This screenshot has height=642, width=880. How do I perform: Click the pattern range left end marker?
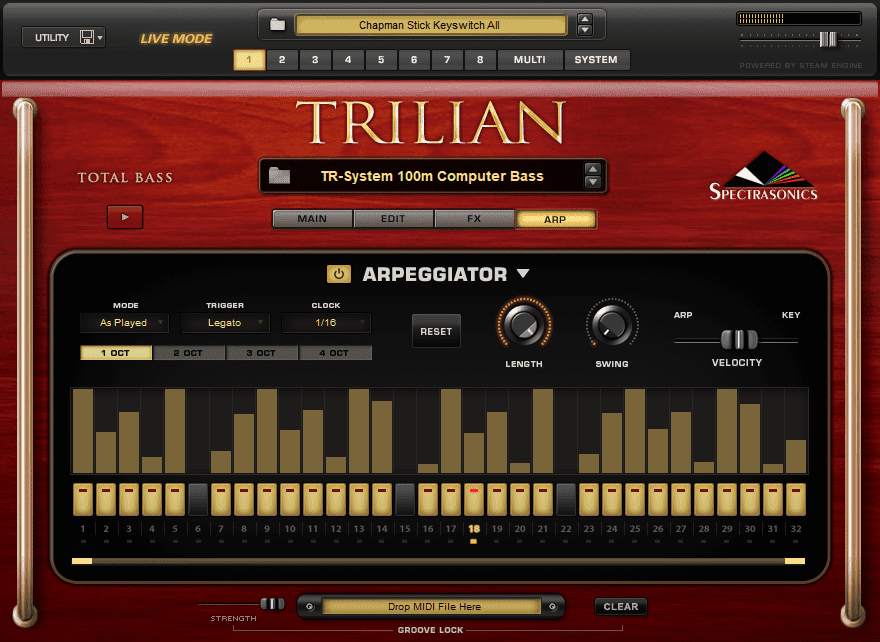tap(82, 561)
